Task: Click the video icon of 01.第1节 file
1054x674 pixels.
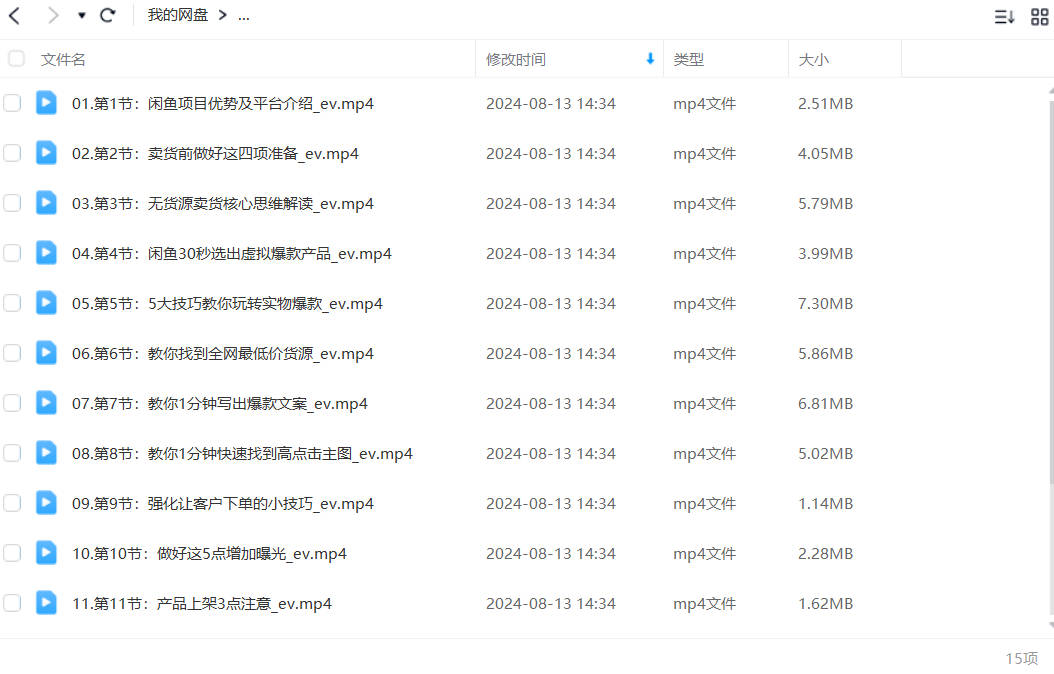Action: 46,103
